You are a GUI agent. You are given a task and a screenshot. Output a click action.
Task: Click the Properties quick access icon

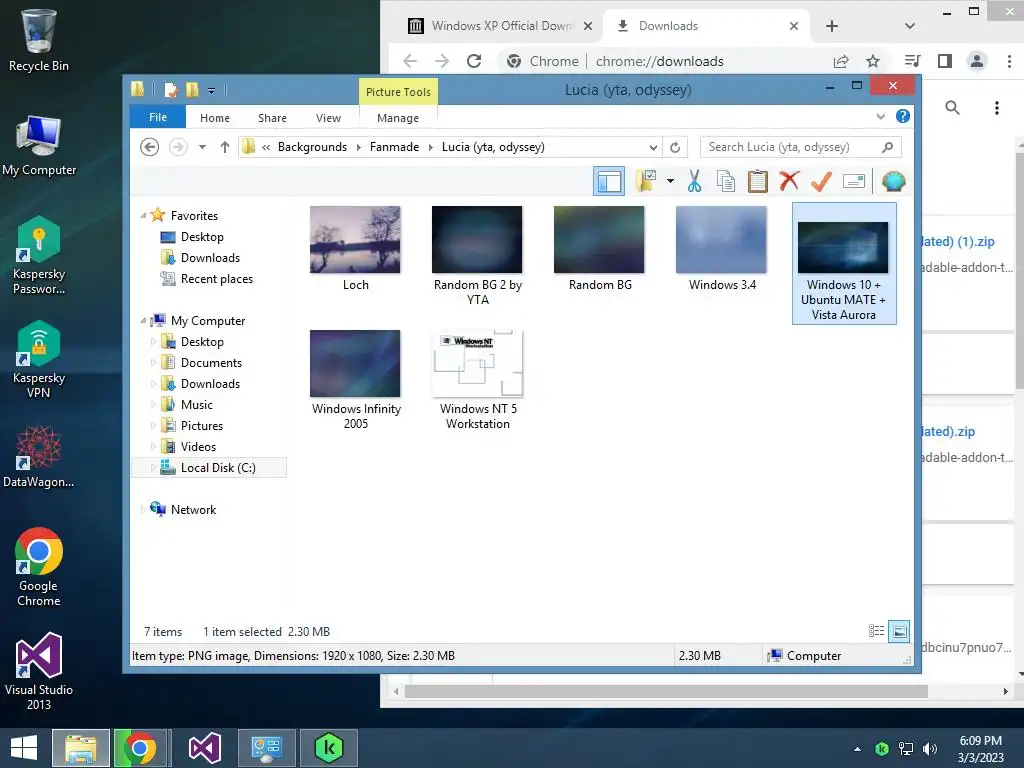[170, 89]
